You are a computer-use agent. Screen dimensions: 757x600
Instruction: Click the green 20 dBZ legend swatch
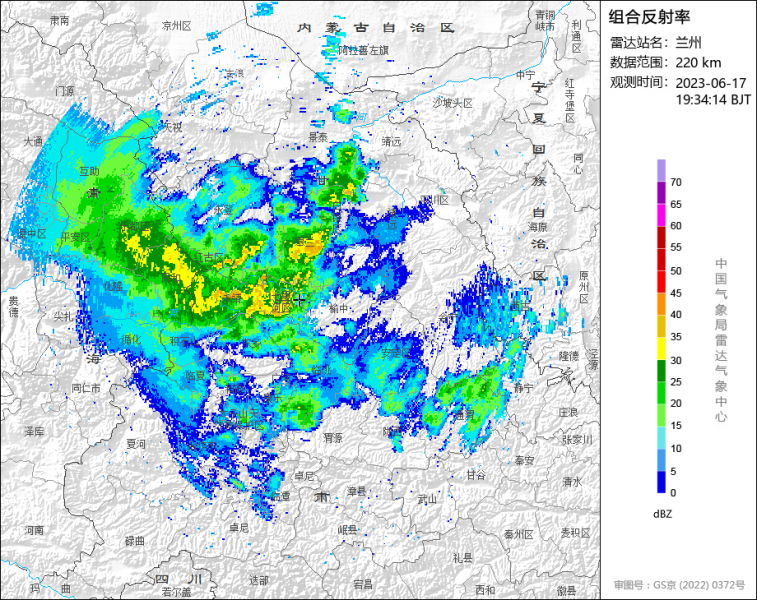point(661,393)
